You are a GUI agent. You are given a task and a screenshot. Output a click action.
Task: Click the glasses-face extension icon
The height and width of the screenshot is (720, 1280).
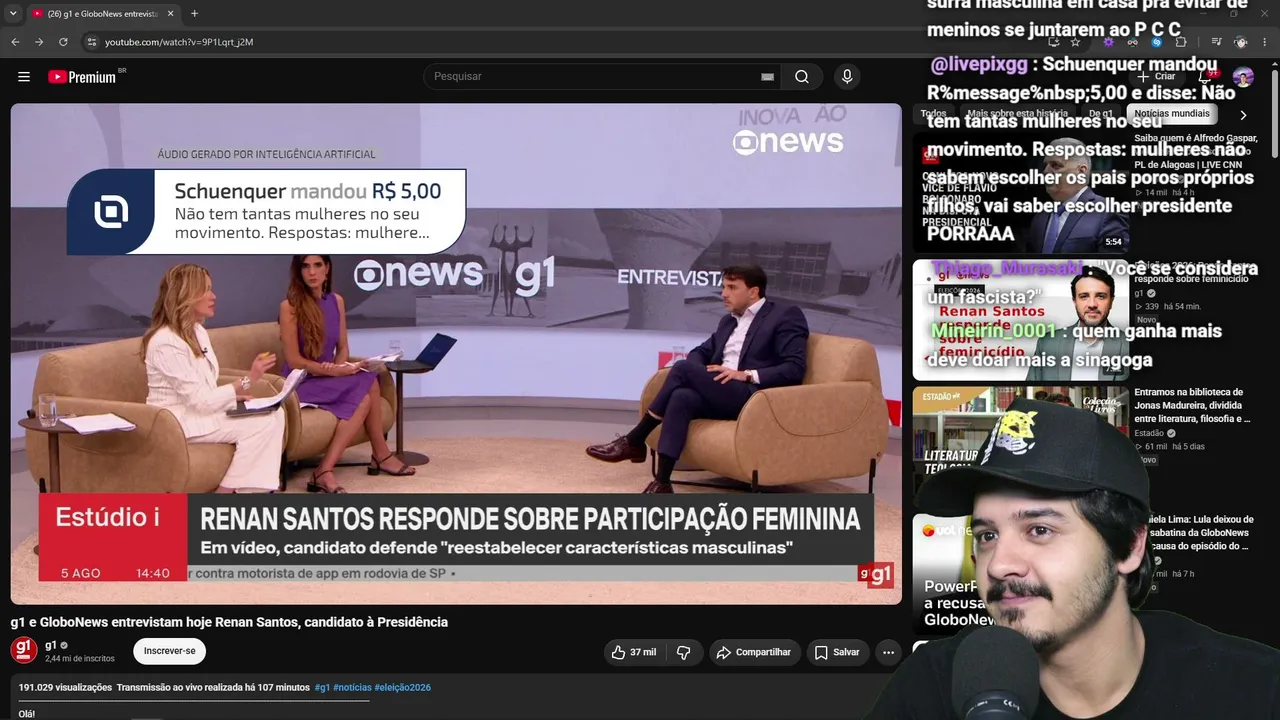1132,42
